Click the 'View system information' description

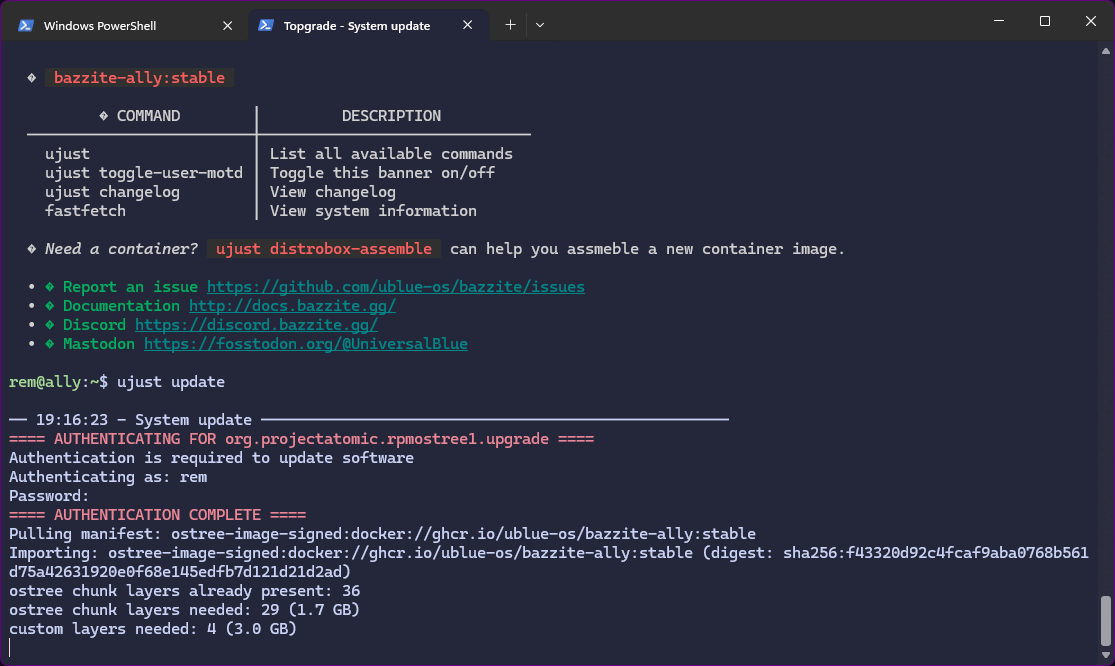pyautogui.click(x=373, y=211)
